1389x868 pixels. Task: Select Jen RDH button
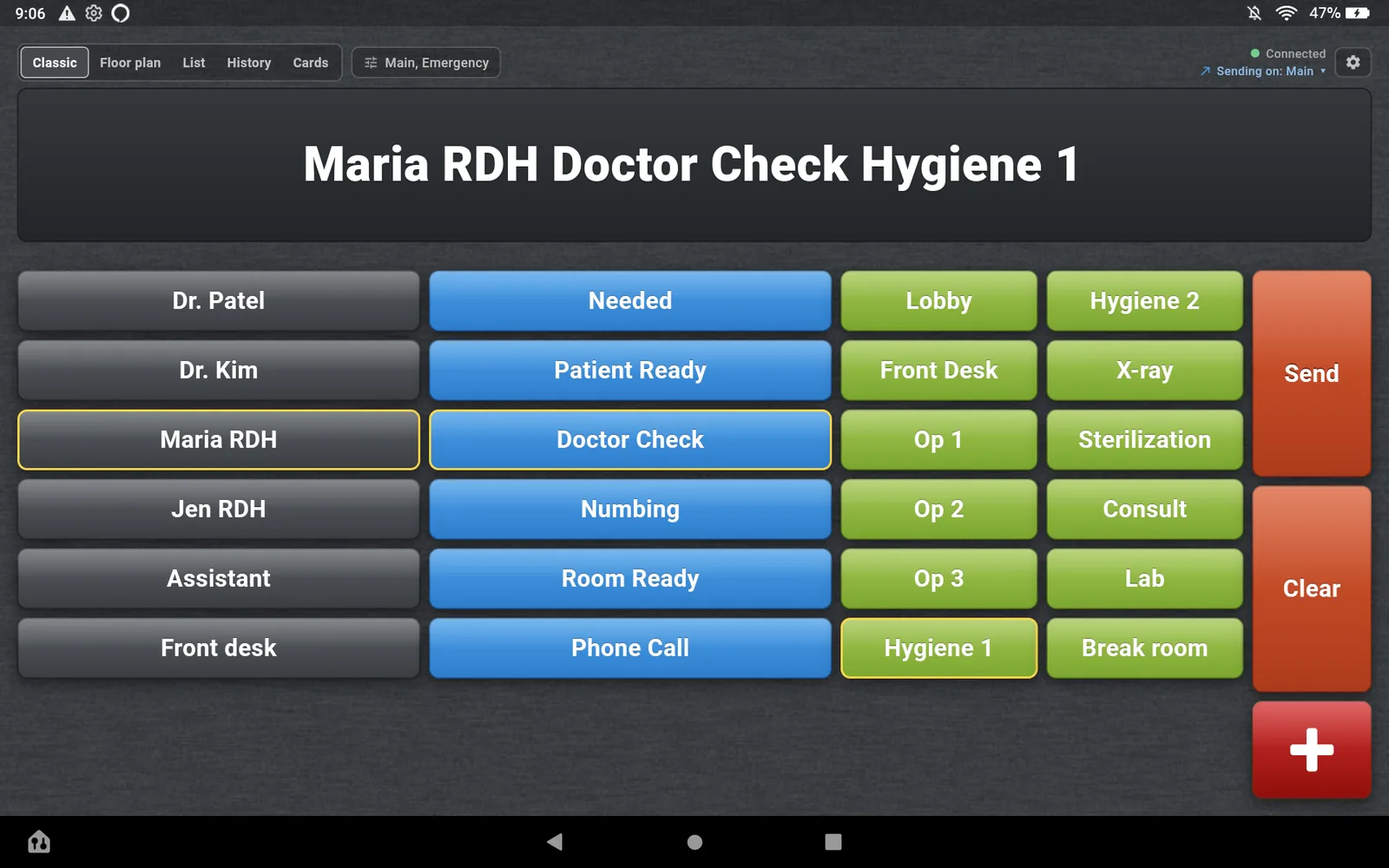point(219,509)
